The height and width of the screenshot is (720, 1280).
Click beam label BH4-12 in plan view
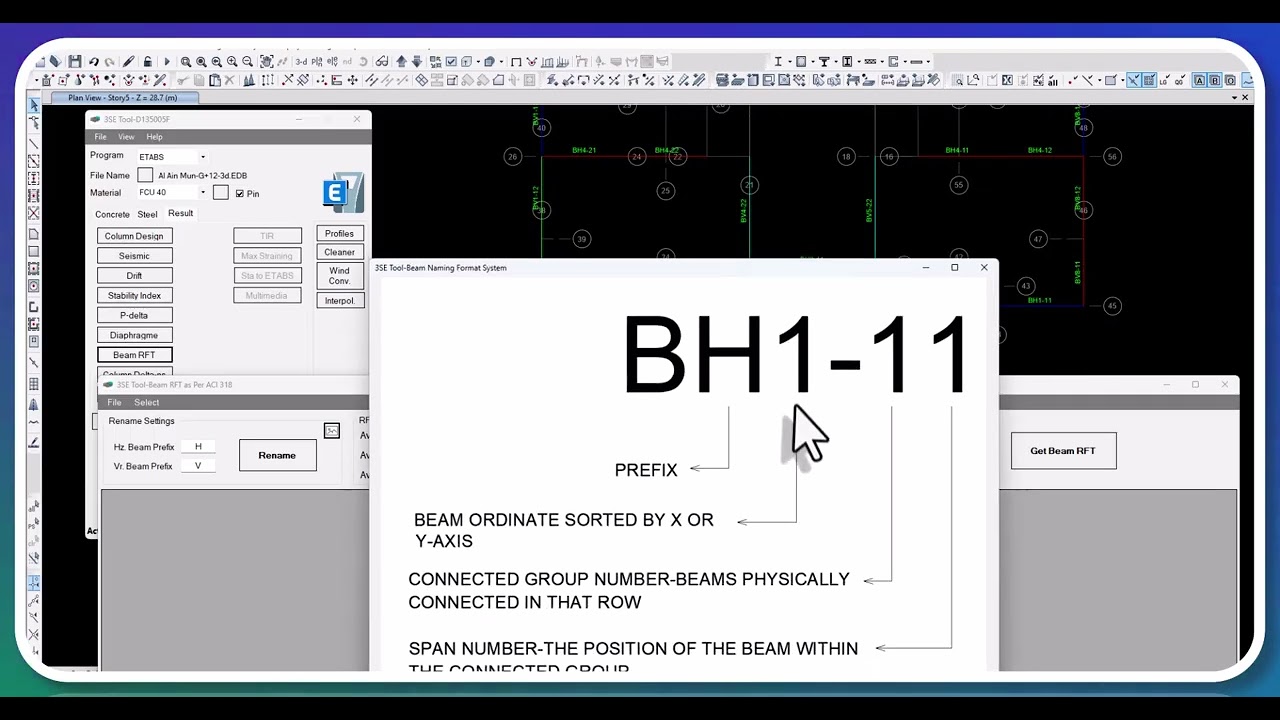click(1040, 150)
